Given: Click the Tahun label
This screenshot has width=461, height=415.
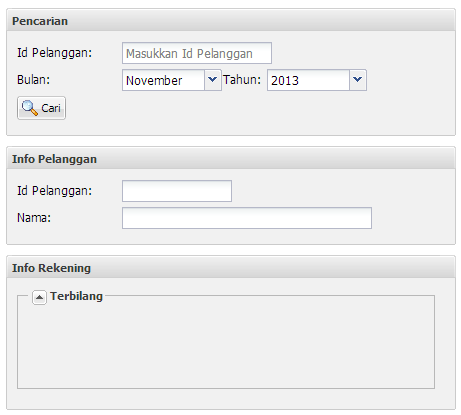Looking at the screenshot, I should pyautogui.click(x=242, y=80).
